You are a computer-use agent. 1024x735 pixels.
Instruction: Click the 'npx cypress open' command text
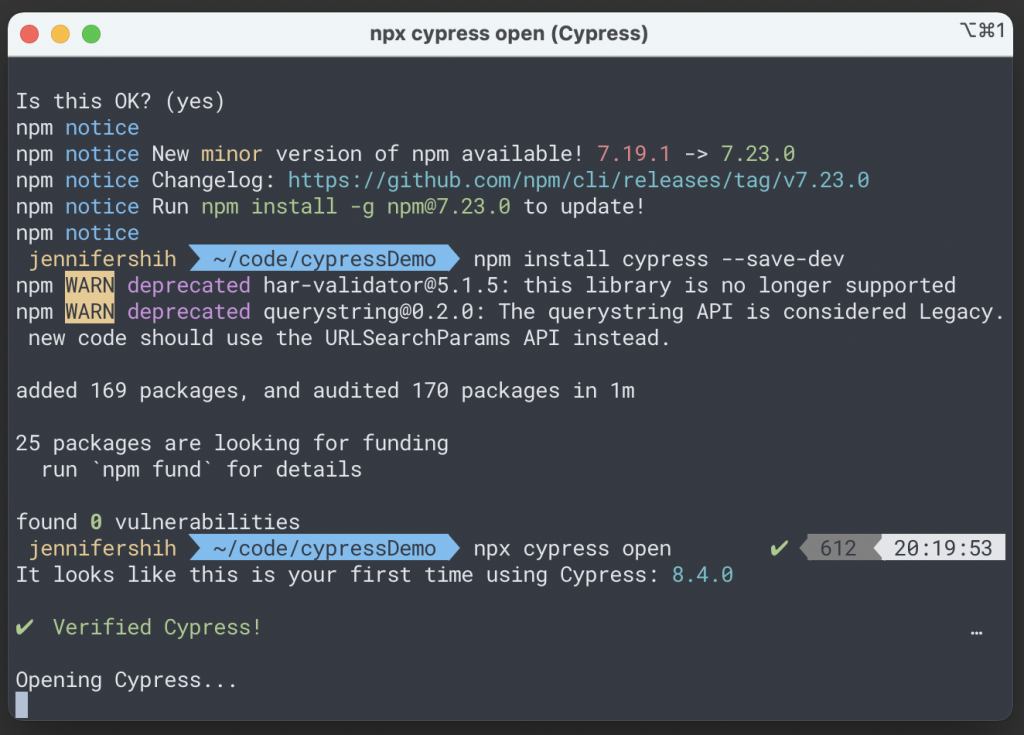tap(572, 549)
